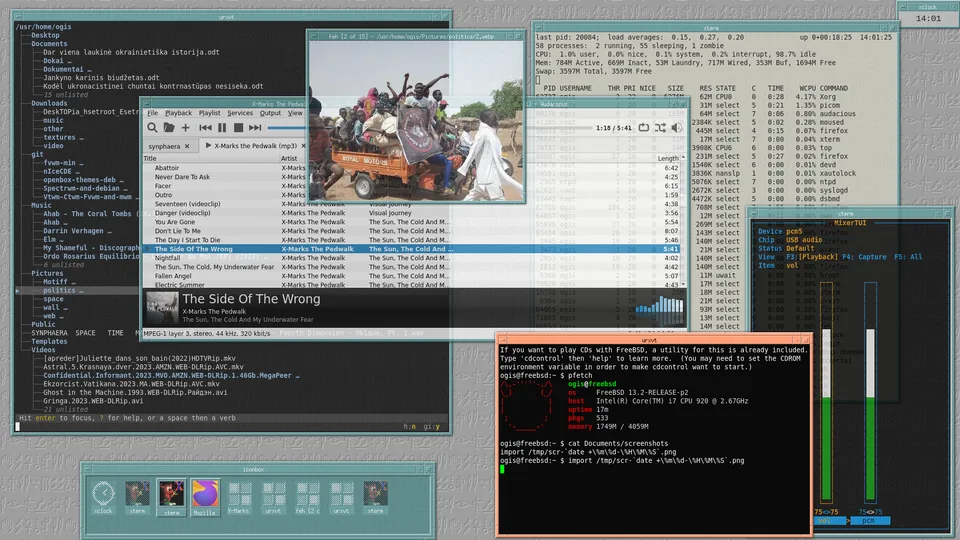This screenshot has height=540, width=960.
Task: Open the xclock icon in the iconbox
Action: click(103, 497)
